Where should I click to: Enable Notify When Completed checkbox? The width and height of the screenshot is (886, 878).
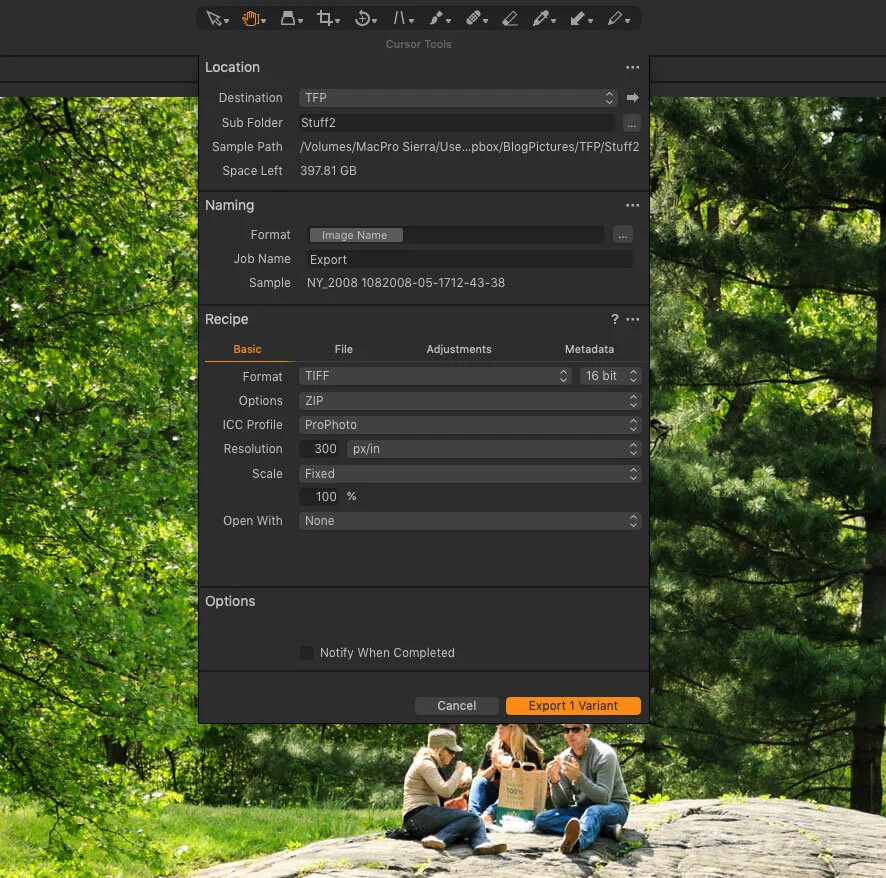[x=307, y=653]
